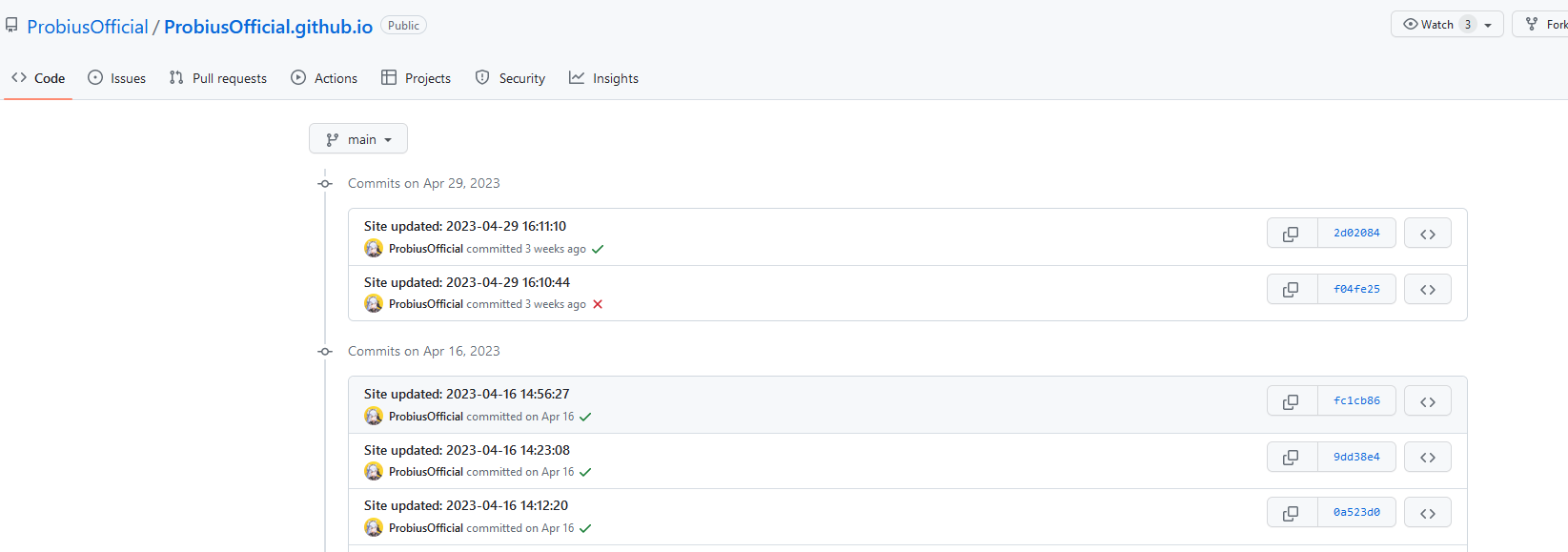
Task: Open the Security tab
Action: [x=510, y=78]
